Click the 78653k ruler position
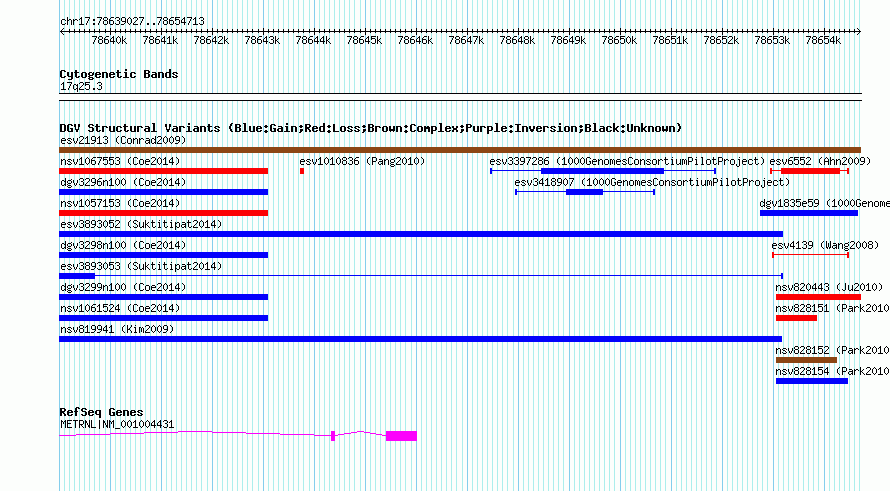 773,41
